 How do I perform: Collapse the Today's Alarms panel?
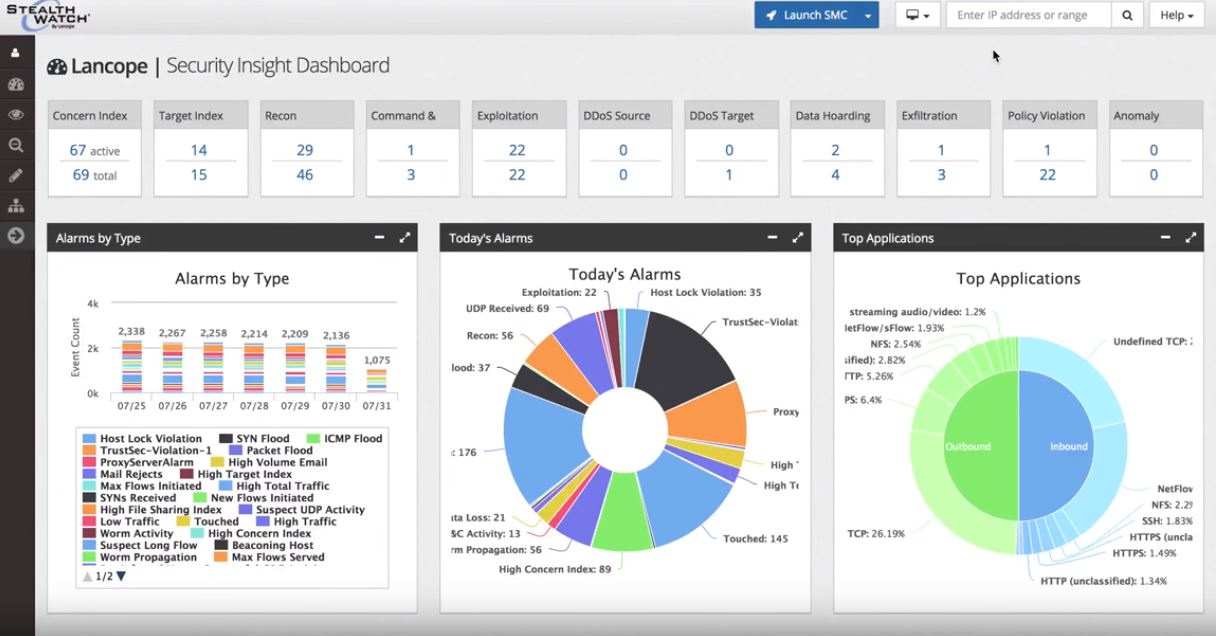point(771,237)
